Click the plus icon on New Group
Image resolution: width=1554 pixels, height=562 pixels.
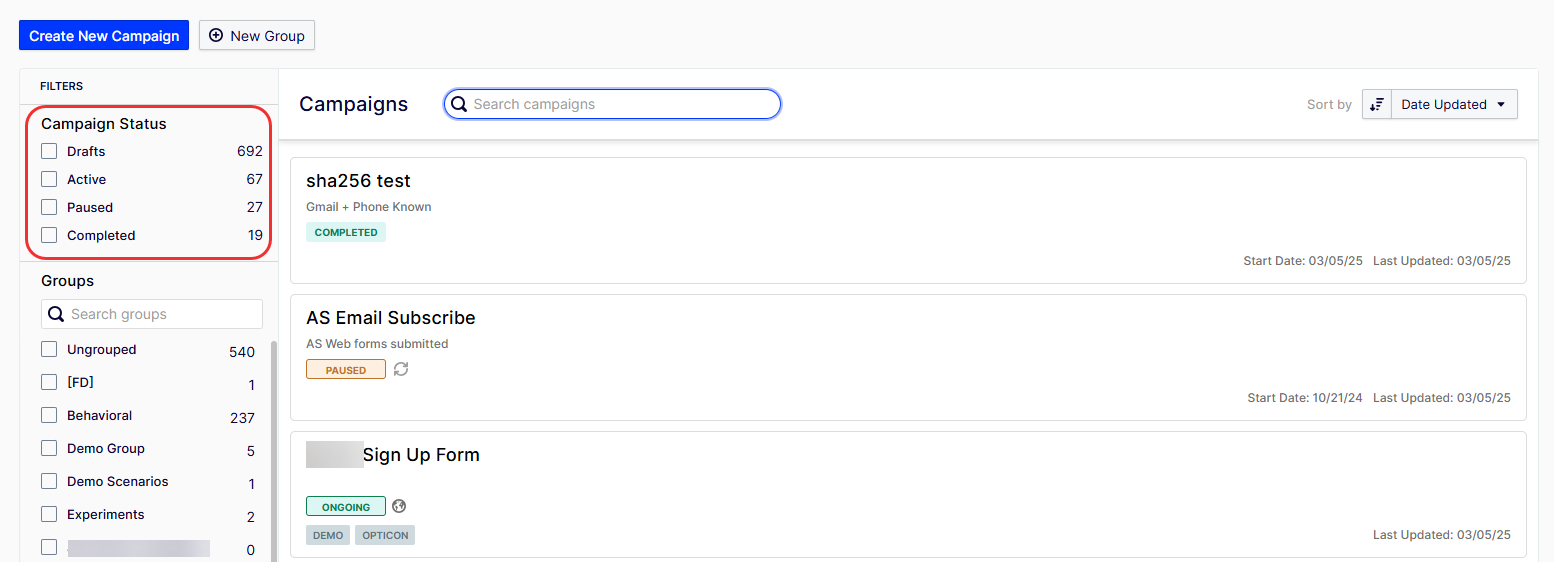click(x=216, y=36)
